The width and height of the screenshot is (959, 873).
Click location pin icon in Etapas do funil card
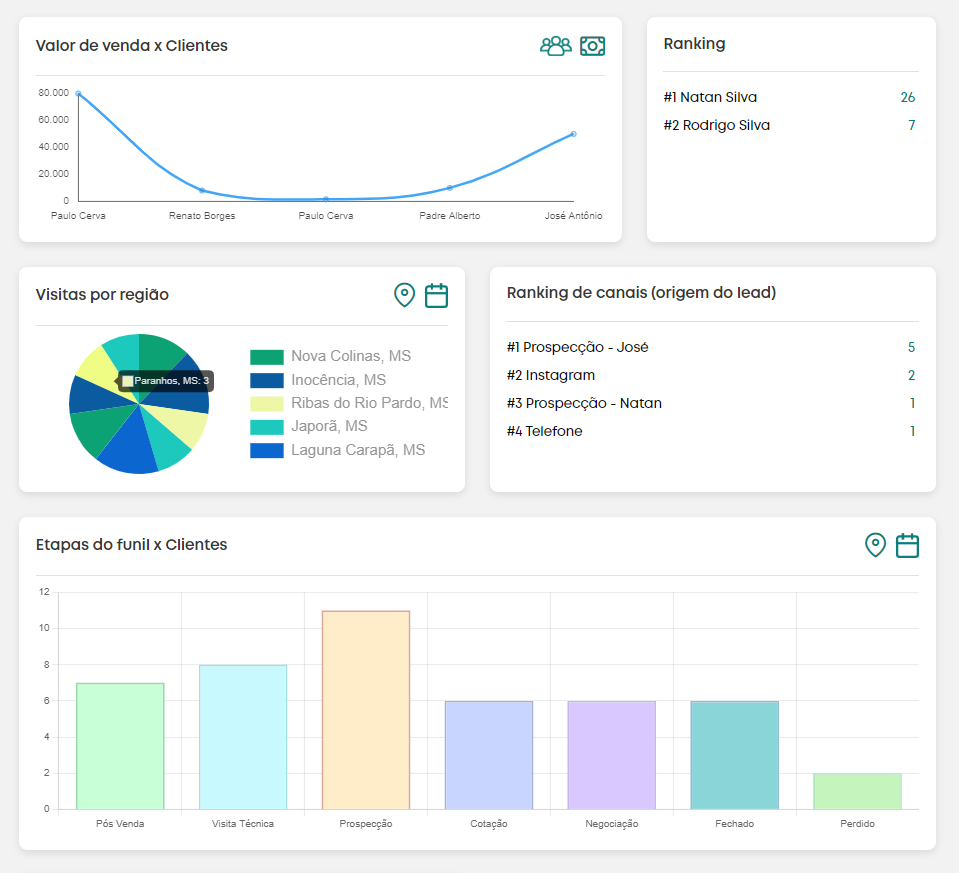875,545
